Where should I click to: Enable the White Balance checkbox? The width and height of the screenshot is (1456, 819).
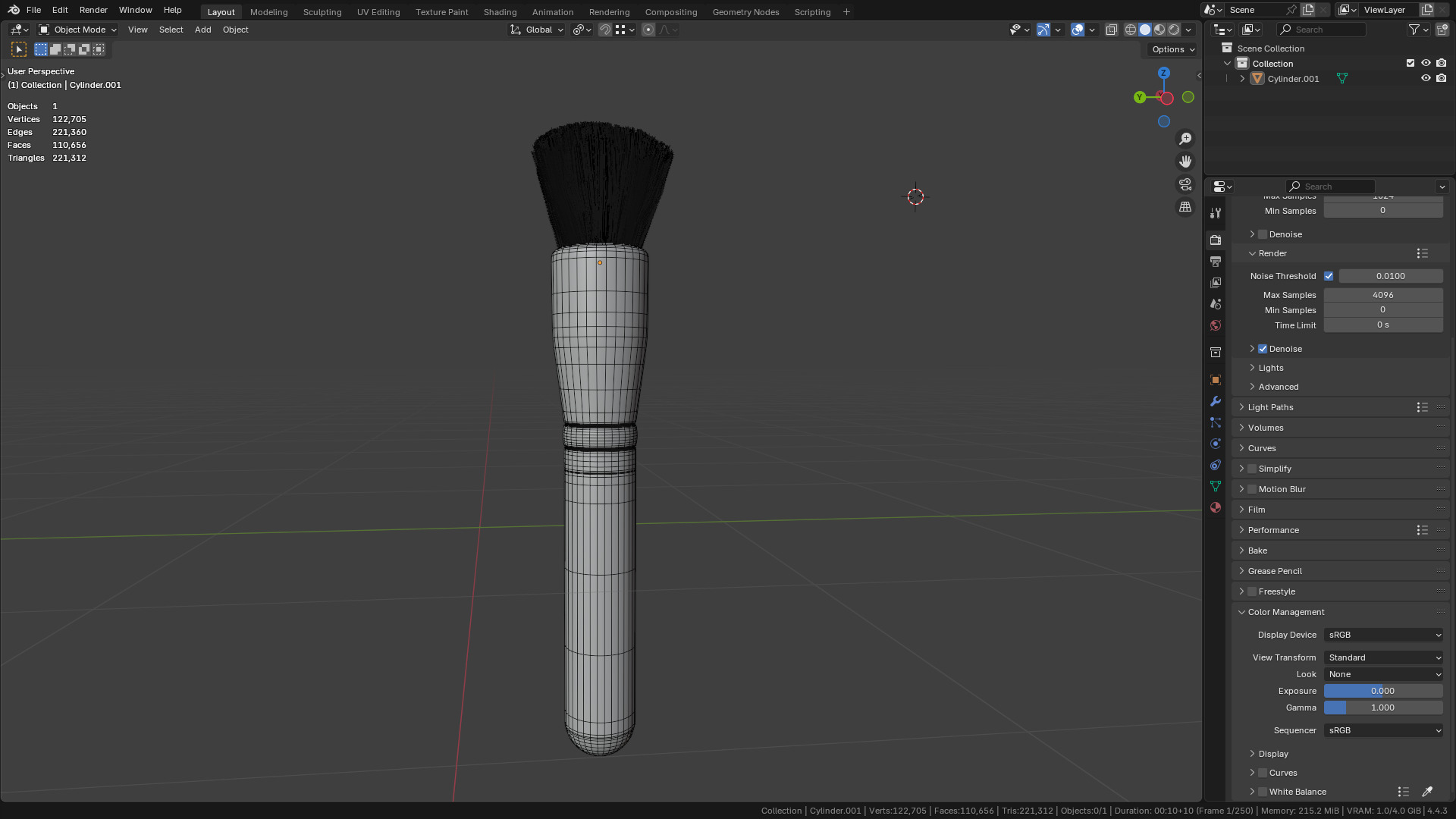click(1263, 792)
